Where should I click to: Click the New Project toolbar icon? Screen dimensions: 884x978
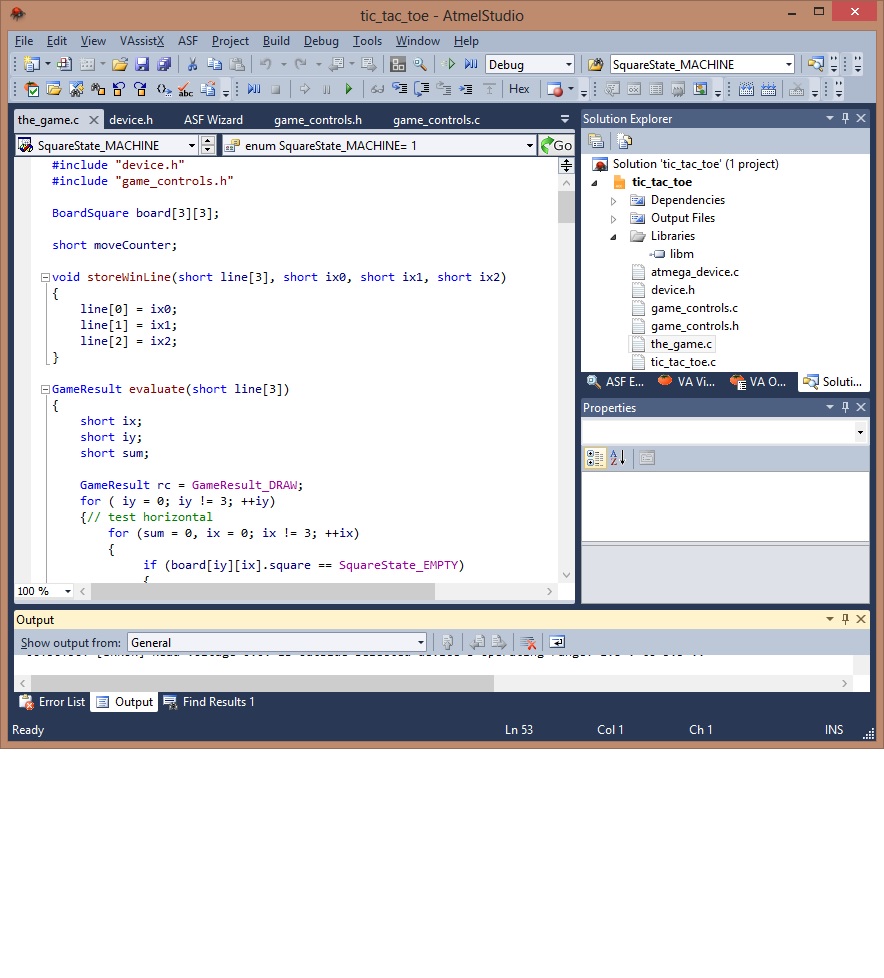(31, 64)
